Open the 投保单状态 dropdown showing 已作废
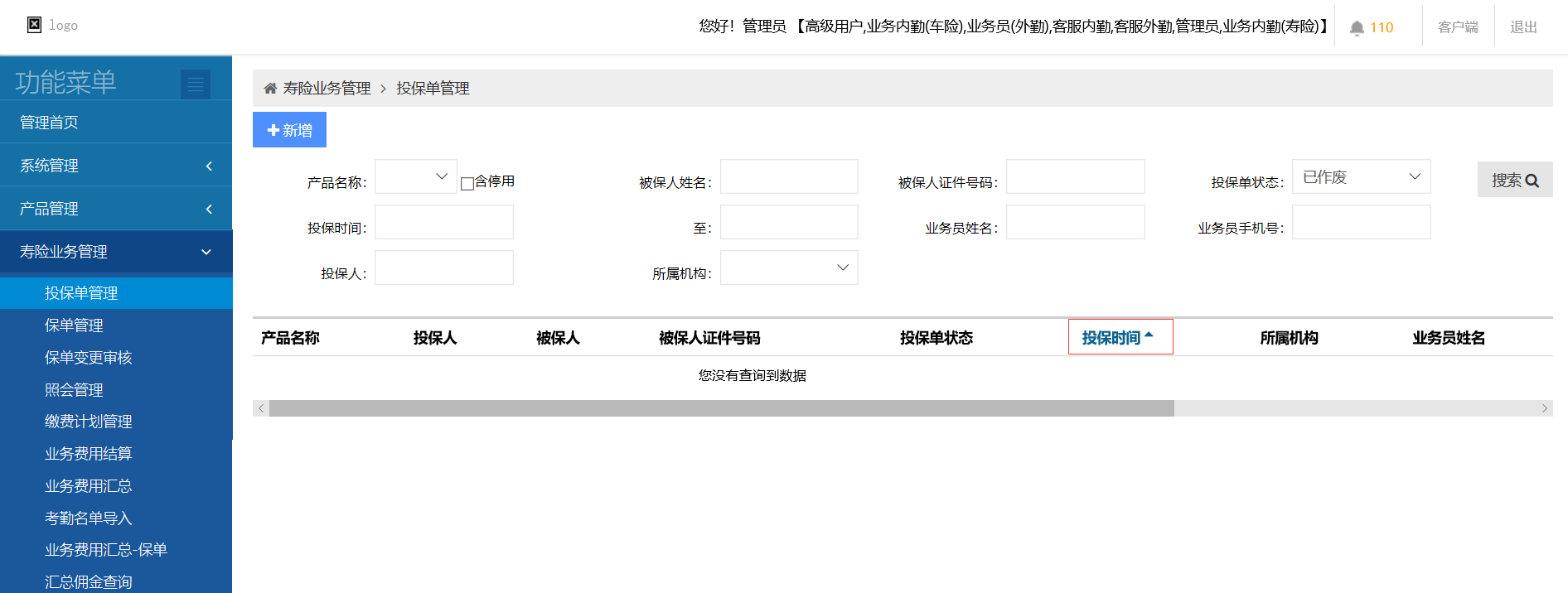This screenshot has height=593, width=1568. tap(1362, 176)
